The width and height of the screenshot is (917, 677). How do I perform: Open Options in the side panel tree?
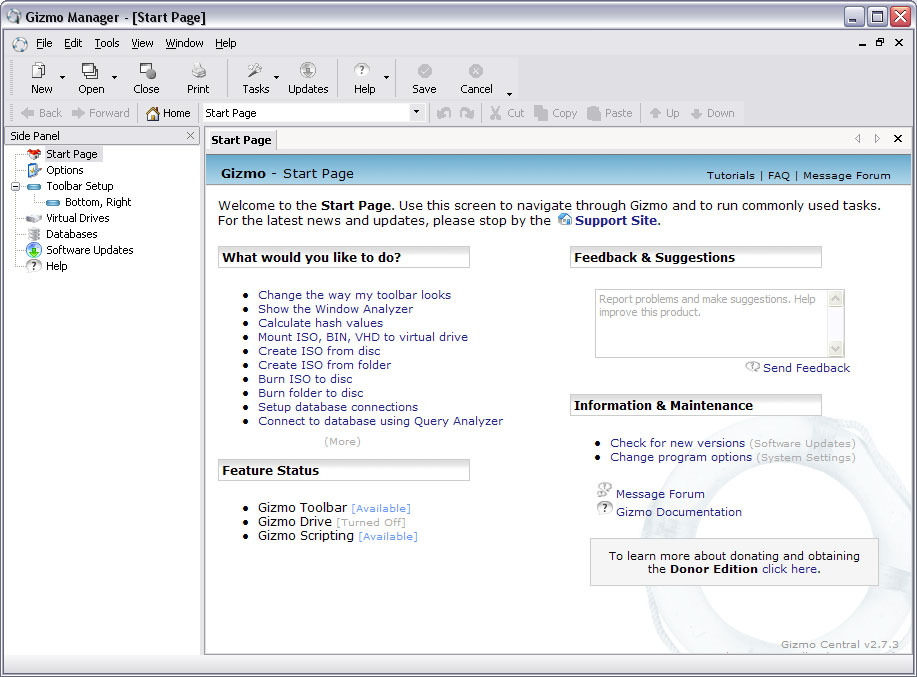point(64,170)
